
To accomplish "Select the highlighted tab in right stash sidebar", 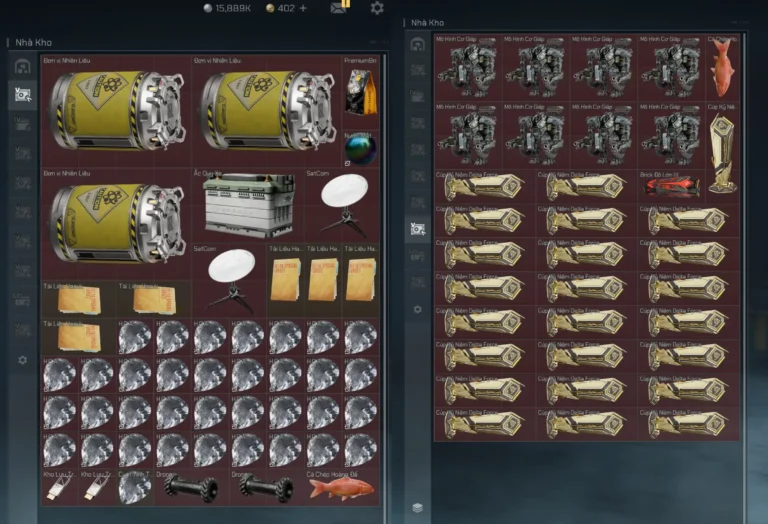I will tap(418, 229).
